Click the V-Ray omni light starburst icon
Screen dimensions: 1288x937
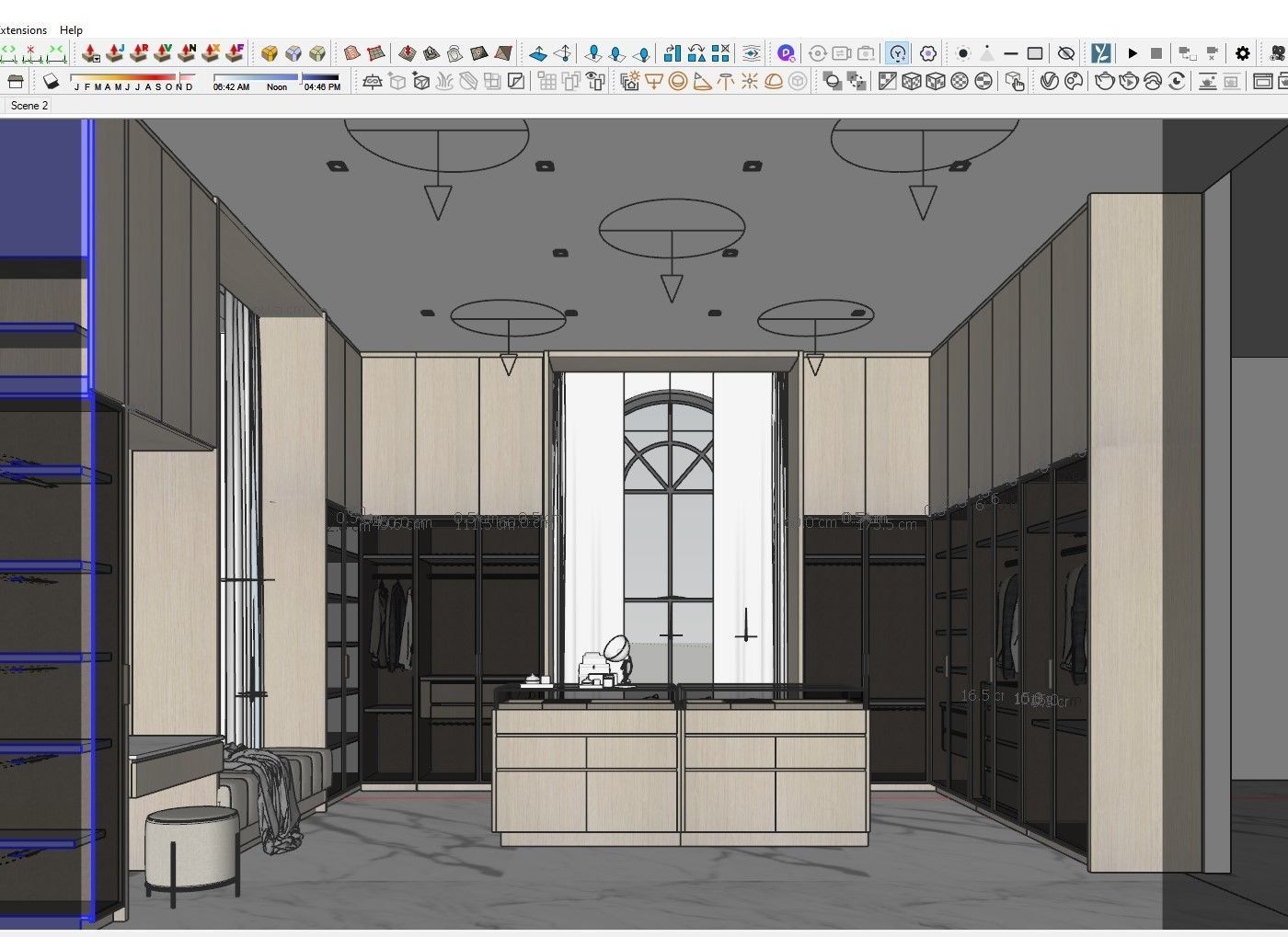[750, 82]
